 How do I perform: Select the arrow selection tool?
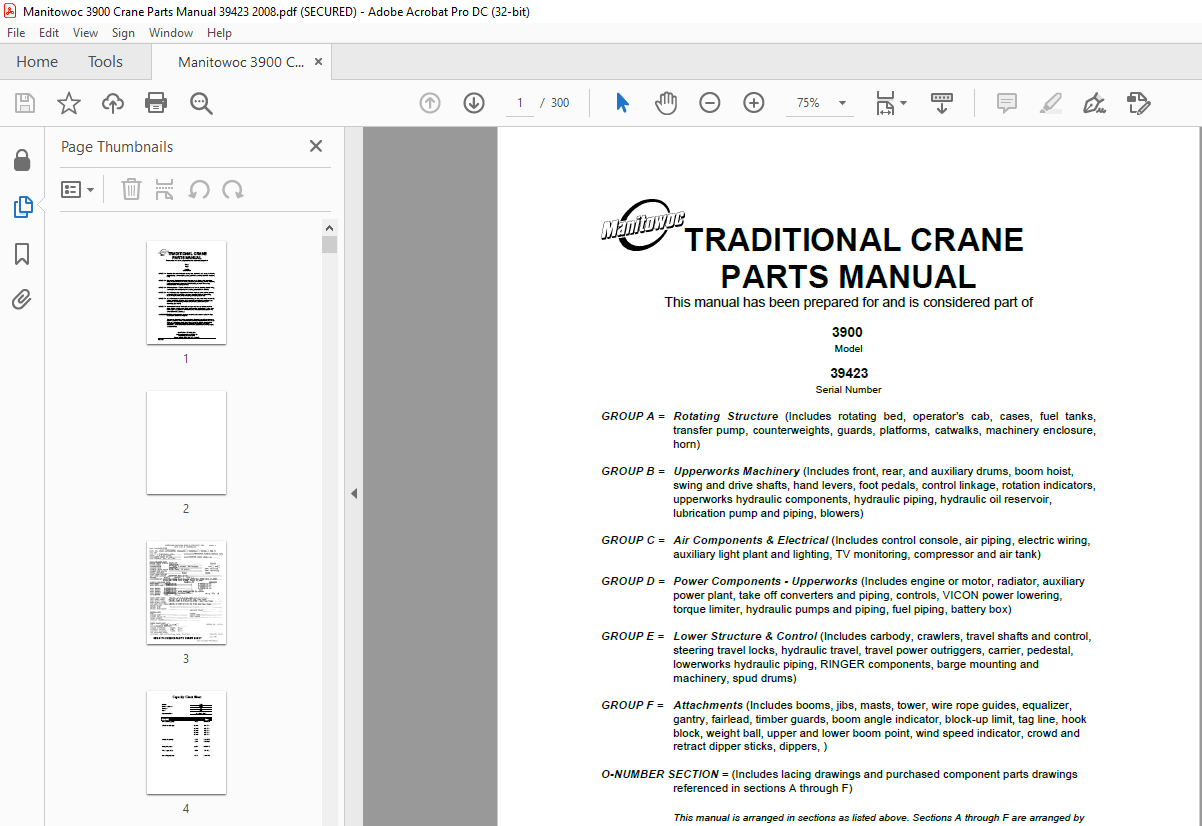622,103
